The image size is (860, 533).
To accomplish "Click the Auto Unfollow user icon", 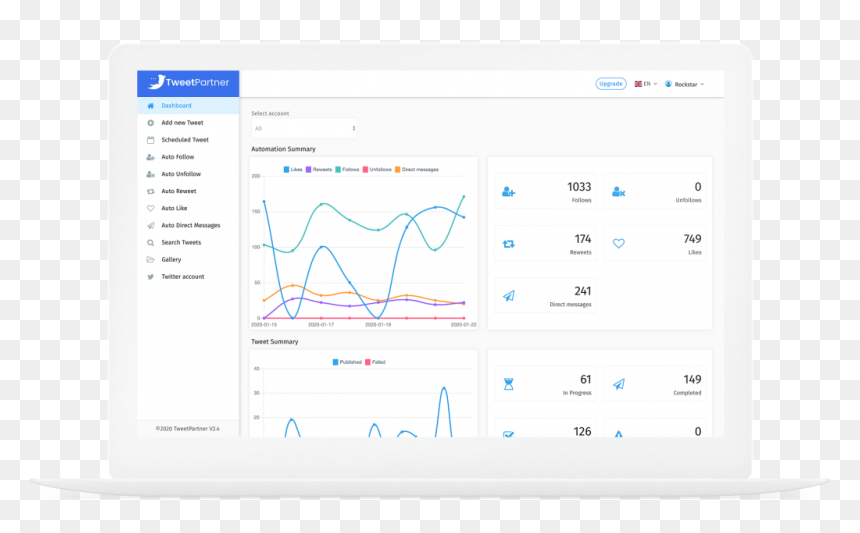I will point(150,174).
